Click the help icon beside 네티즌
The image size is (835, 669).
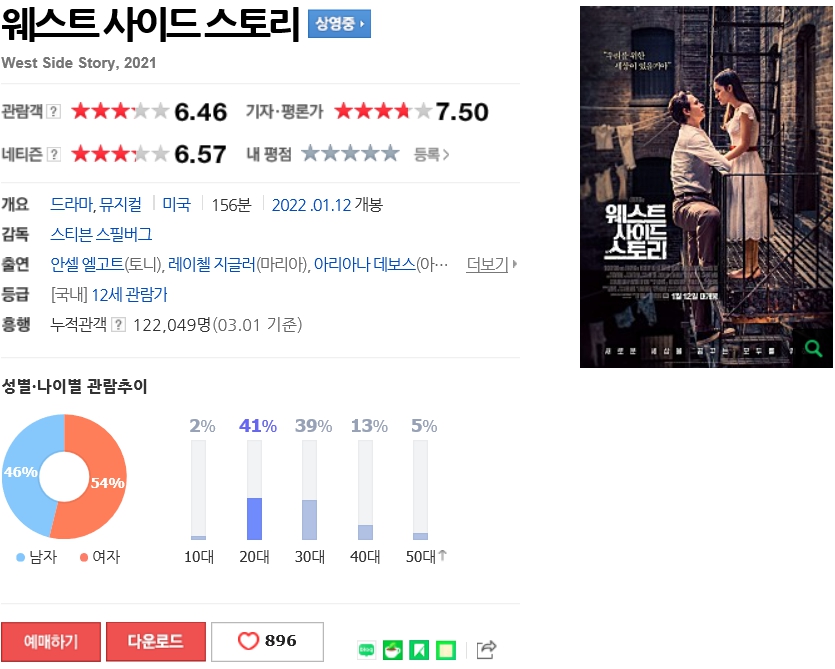(x=53, y=154)
